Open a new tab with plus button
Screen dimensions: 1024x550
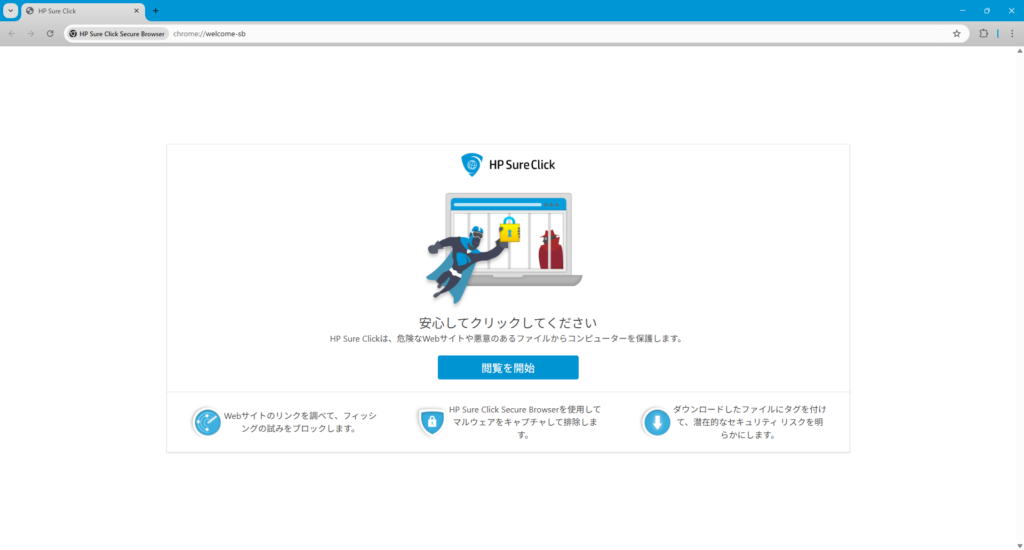[x=155, y=10]
